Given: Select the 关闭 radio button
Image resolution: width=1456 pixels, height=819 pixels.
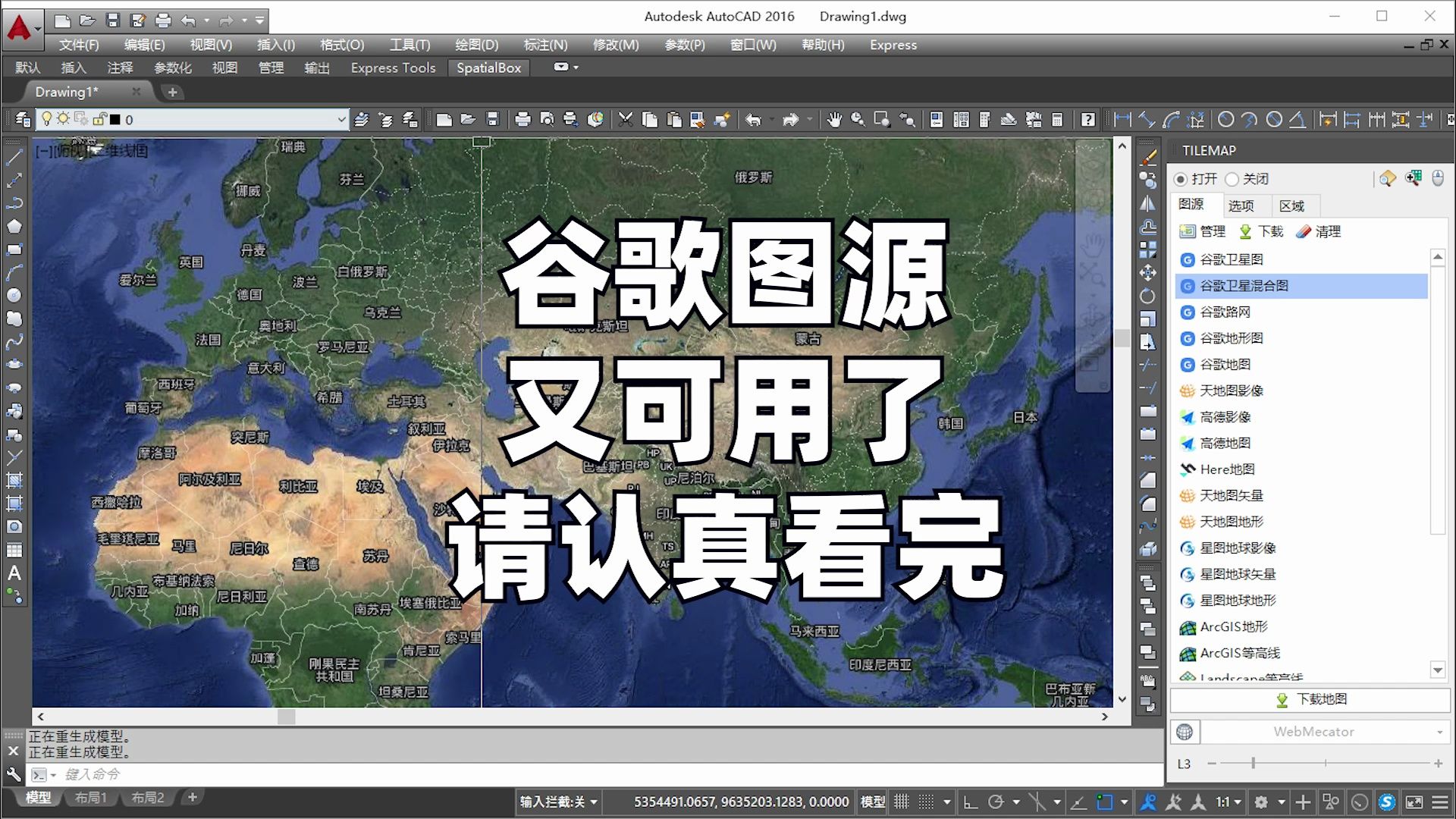Looking at the screenshot, I should pos(1232,179).
